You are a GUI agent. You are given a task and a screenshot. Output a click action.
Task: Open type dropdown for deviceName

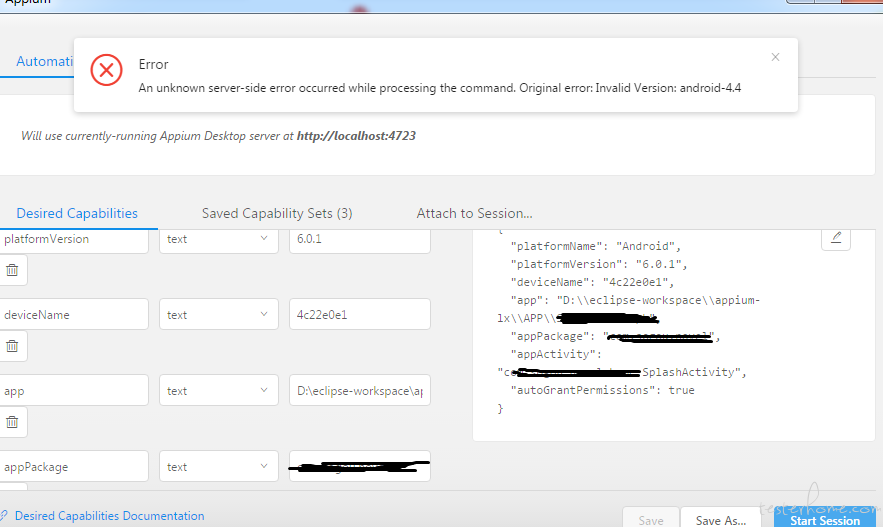click(218, 314)
